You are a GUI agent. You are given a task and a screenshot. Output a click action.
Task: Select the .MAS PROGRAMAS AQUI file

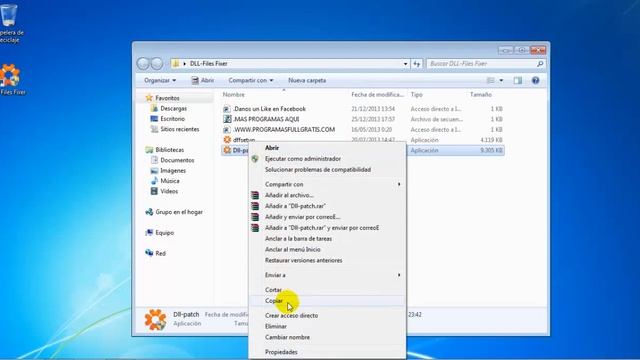point(266,119)
